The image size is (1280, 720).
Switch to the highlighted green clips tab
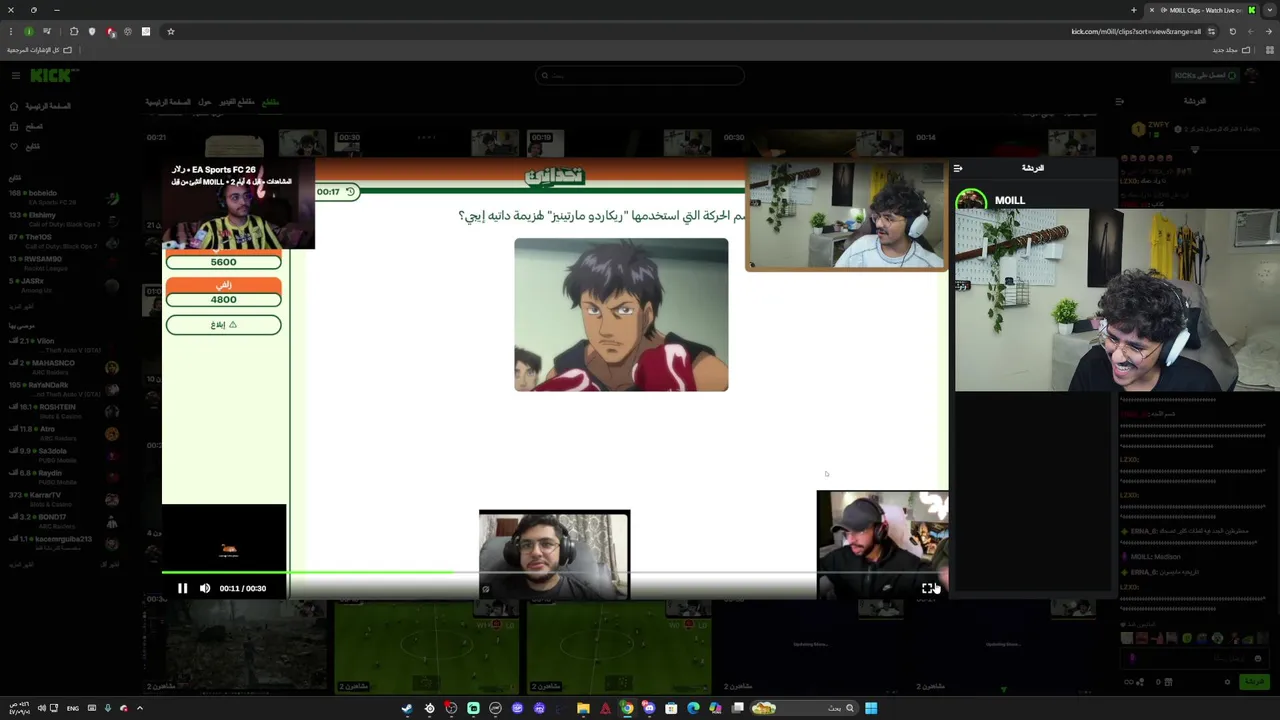(x=270, y=102)
